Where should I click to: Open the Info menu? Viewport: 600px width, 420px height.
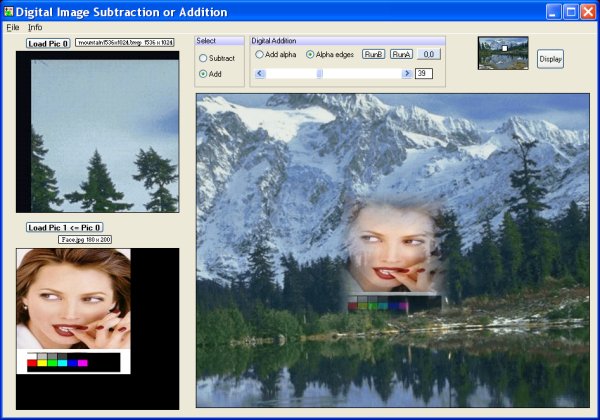35,27
